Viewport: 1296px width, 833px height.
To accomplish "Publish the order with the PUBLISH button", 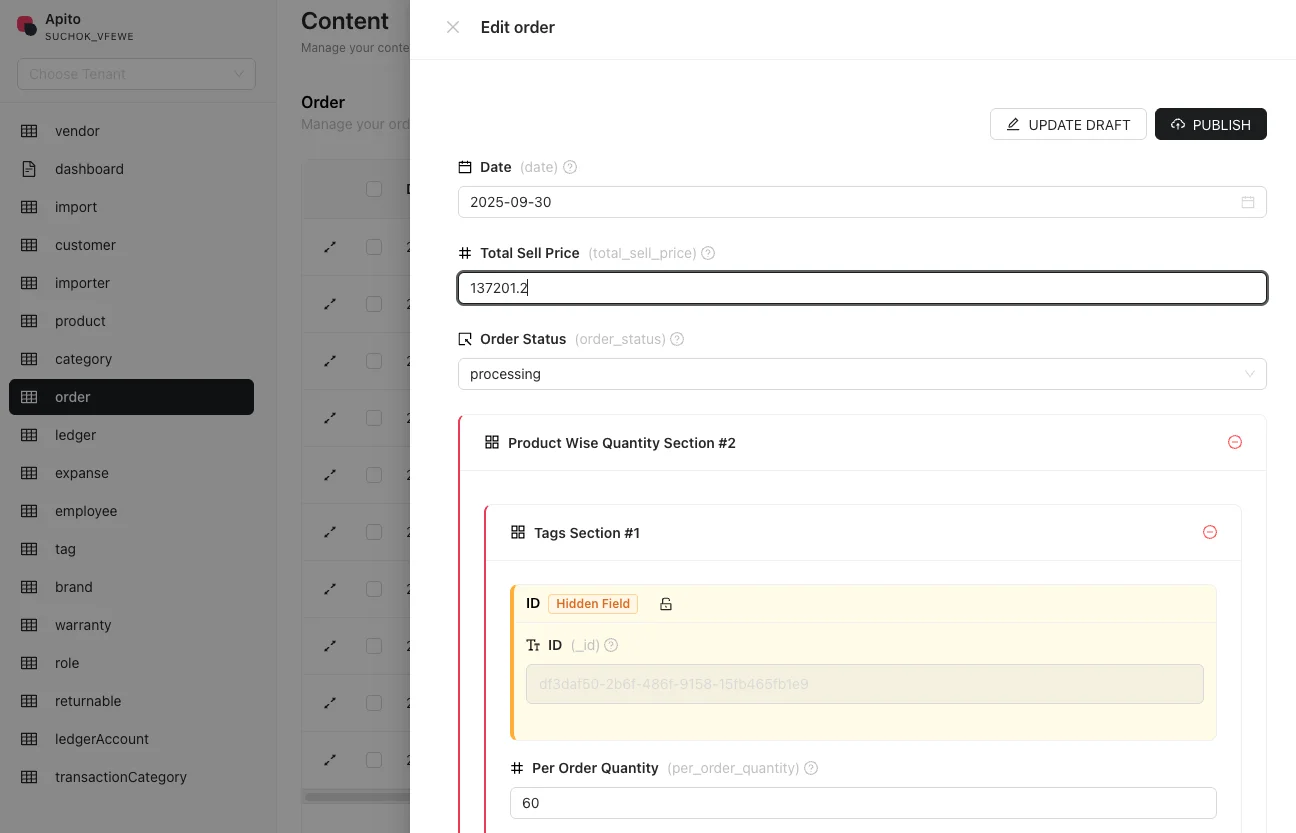I will [x=1211, y=124].
